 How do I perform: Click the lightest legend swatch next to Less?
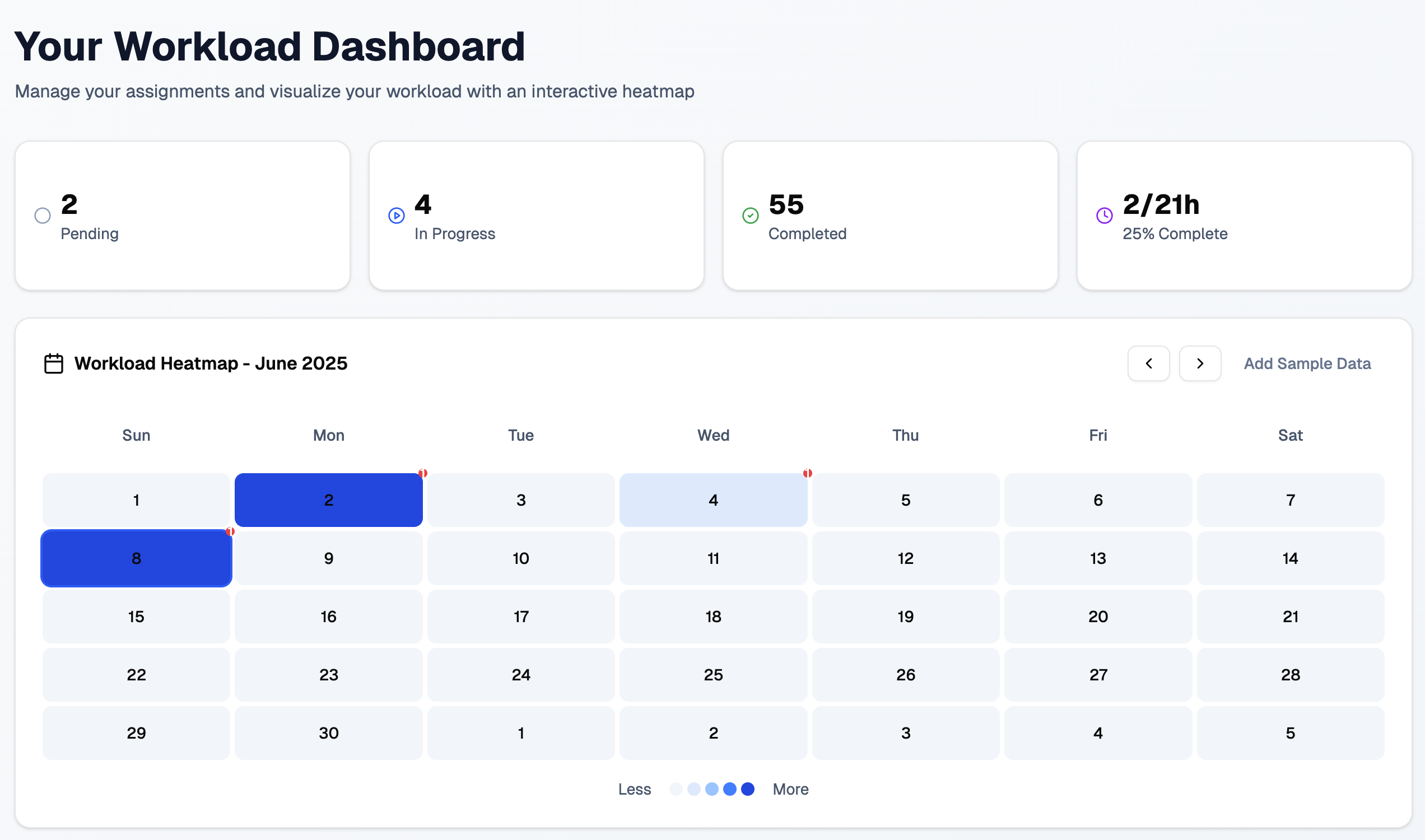[x=676, y=789]
